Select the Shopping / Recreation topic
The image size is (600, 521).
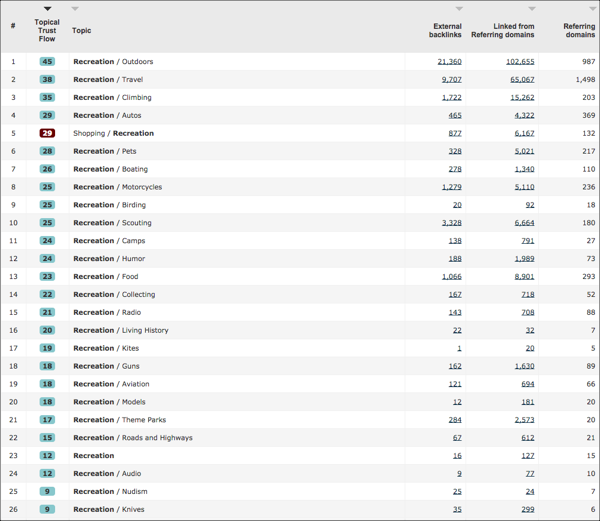click(x=113, y=133)
